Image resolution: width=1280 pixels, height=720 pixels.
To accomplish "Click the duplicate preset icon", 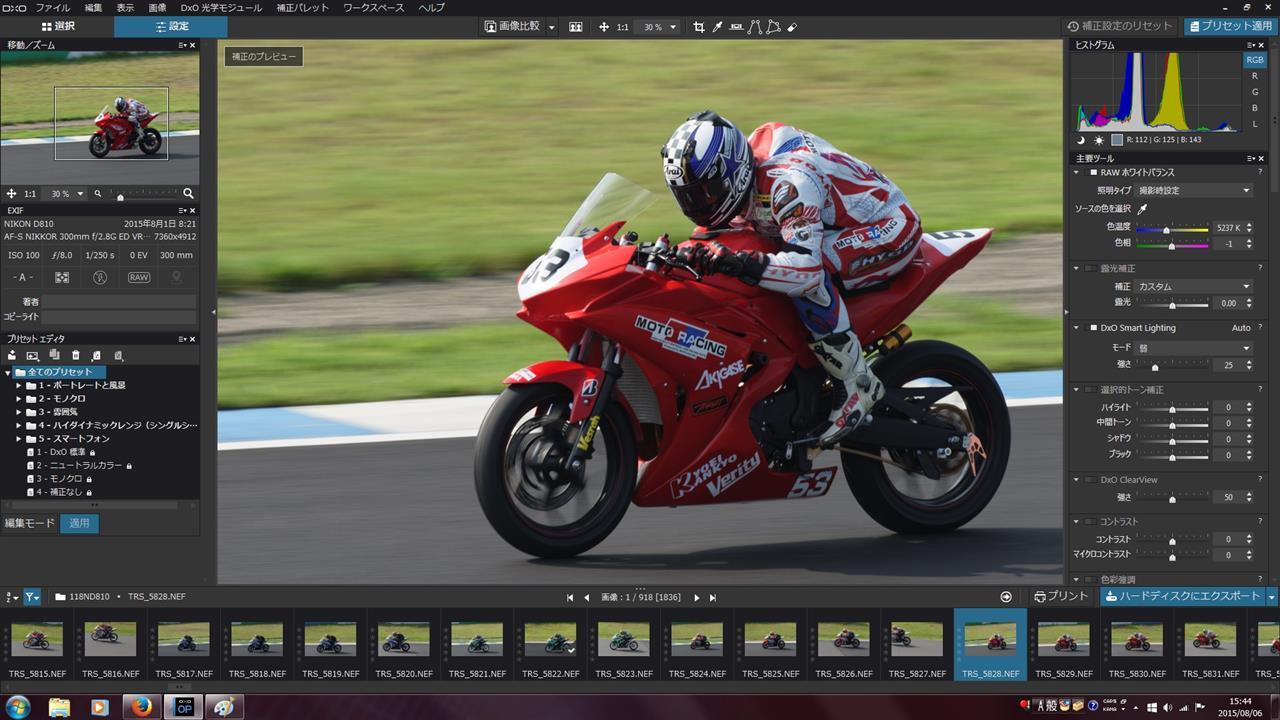I will [x=54, y=355].
